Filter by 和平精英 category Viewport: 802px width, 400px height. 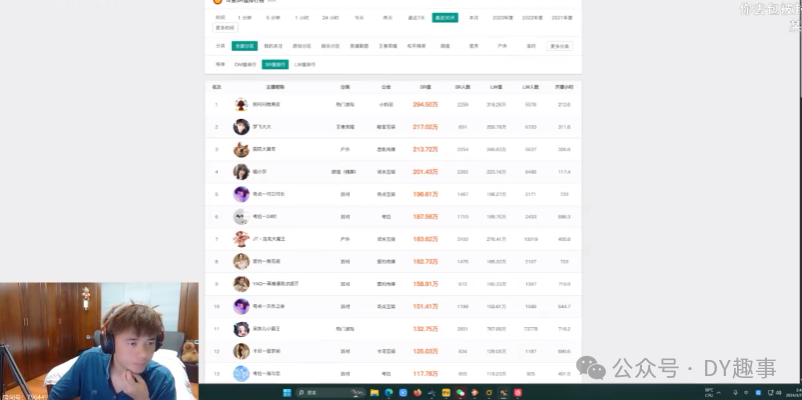[416, 46]
